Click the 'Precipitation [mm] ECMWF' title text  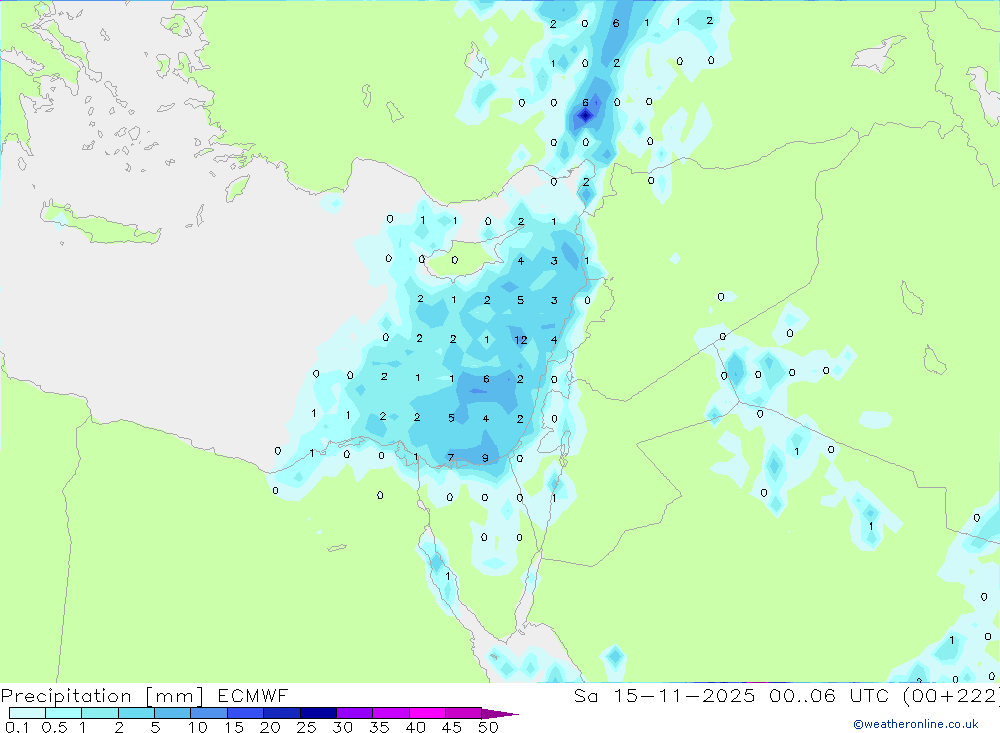click(x=144, y=696)
